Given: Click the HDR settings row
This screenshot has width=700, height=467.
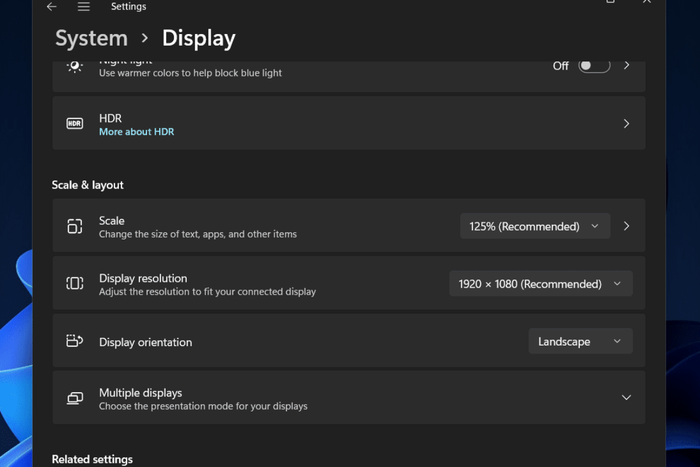Looking at the screenshot, I should tap(349, 123).
